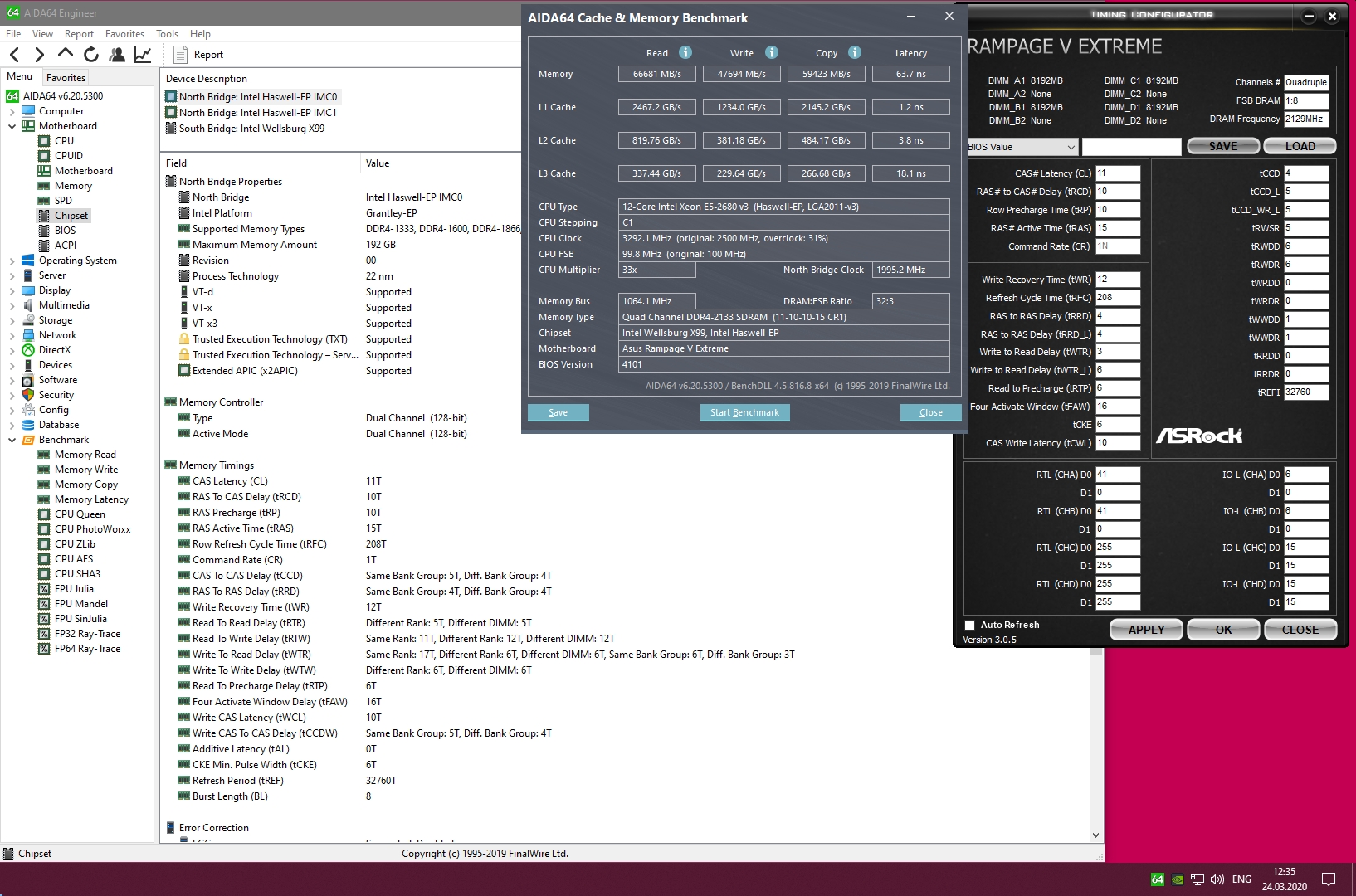Click SAVE in Timing Configurator
1356x896 pixels.
[1223, 146]
